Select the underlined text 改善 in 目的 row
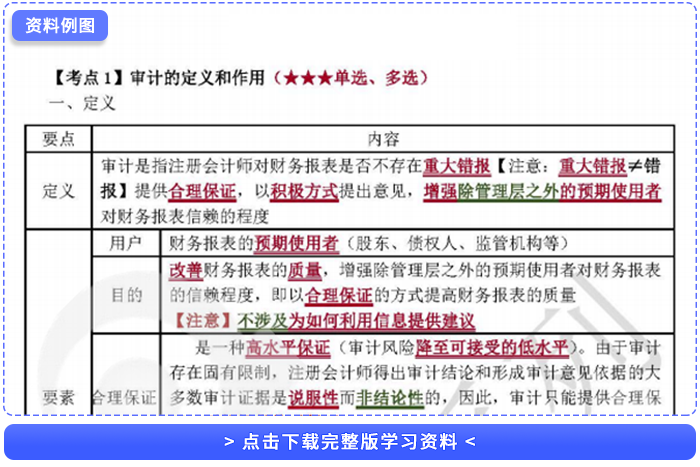Image resolution: width=700 pixels, height=467 pixels. [186, 270]
